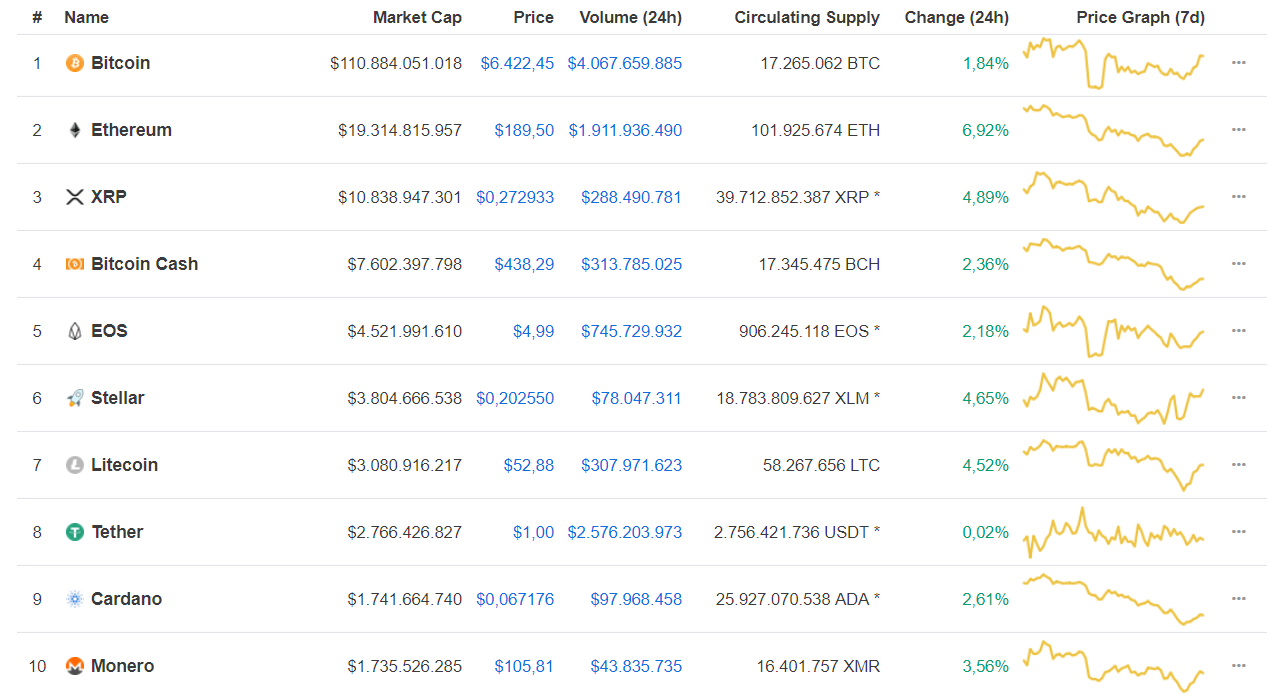
Task: Click the Price Graph (7d) column header
Action: [x=1141, y=17]
